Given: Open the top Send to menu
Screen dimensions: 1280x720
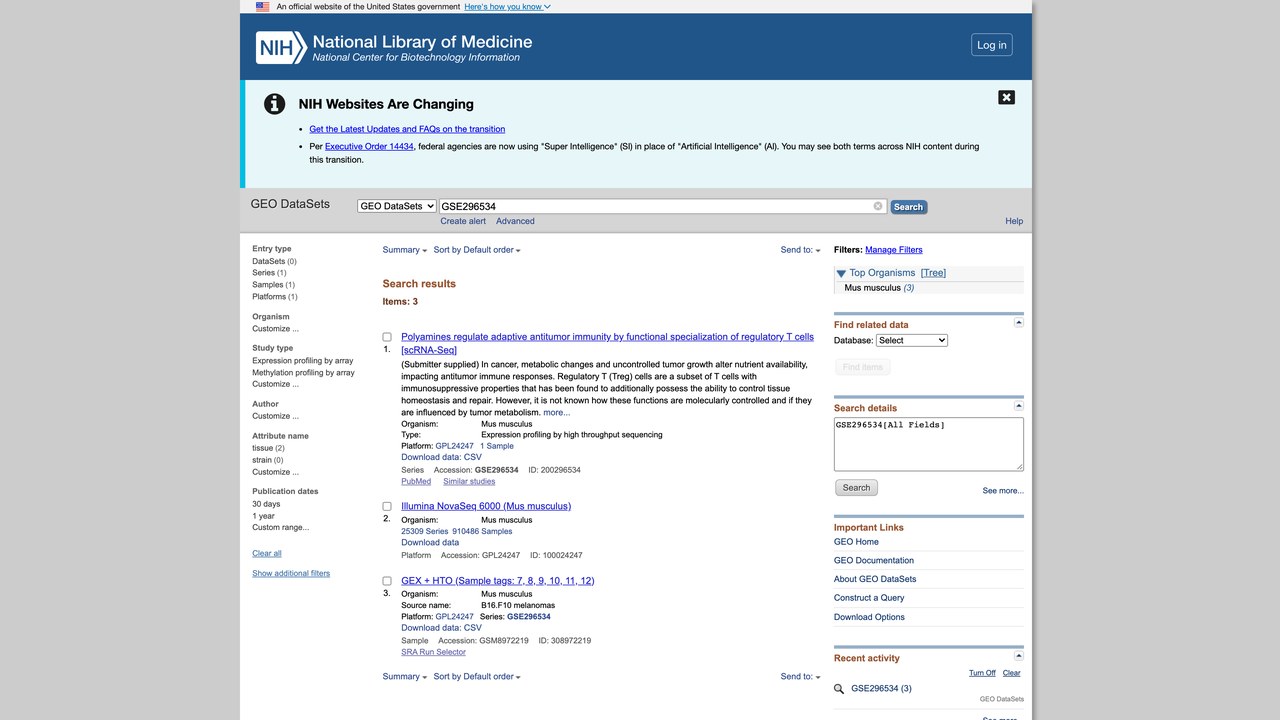Looking at the screenshot, I should 800,250.
